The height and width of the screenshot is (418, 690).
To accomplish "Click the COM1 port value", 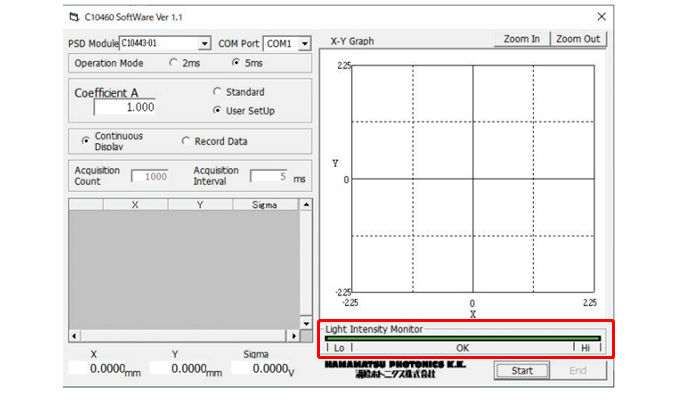I will (279, 44).
